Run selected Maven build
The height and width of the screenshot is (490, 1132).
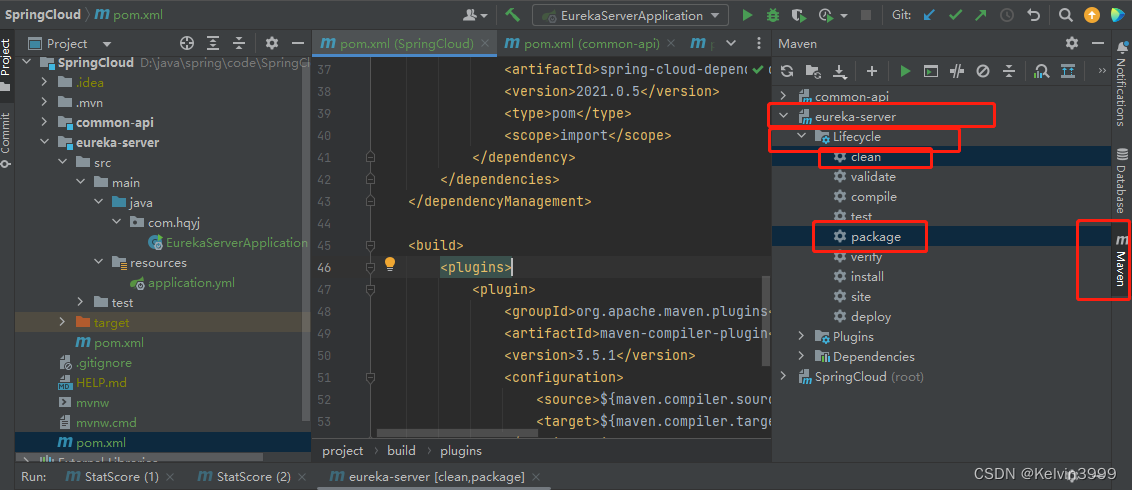[905, 71]
